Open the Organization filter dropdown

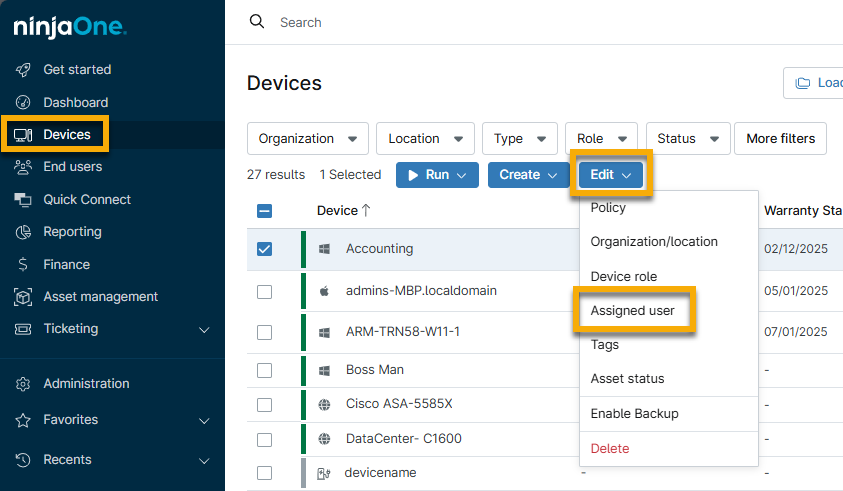click(x=308, y=139)
